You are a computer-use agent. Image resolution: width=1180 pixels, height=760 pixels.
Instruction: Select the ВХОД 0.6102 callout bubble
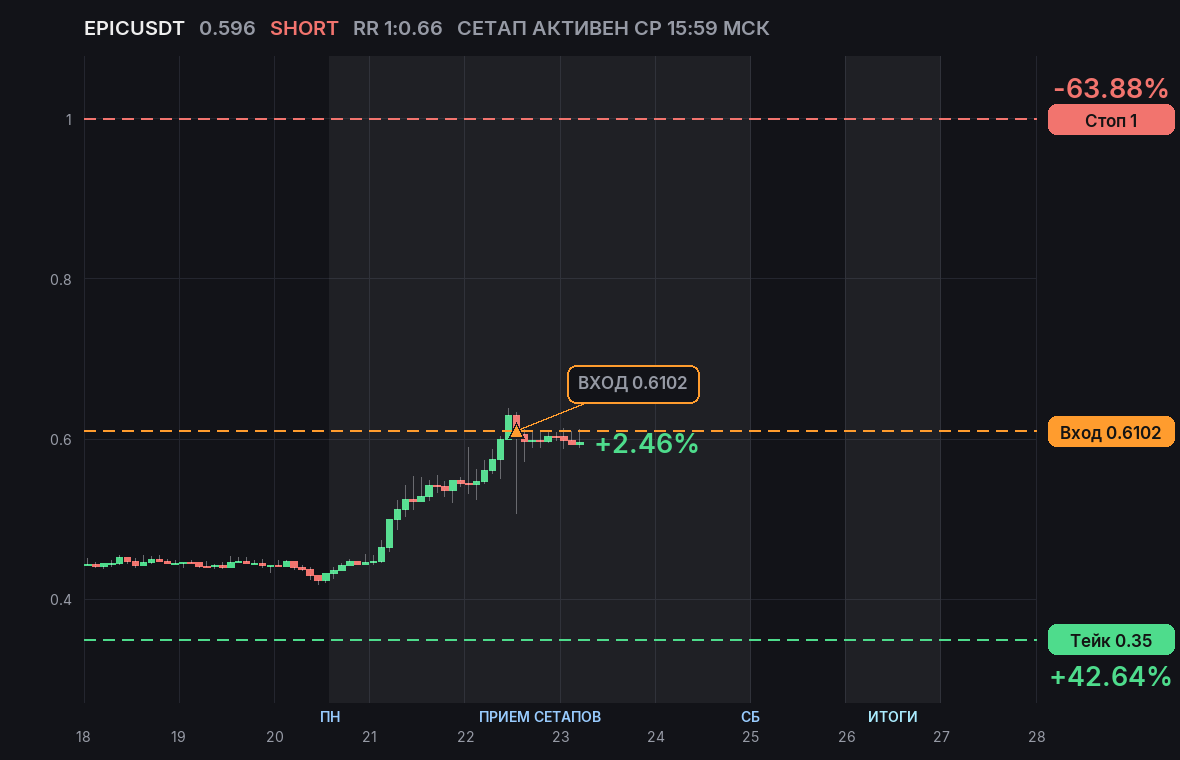pos(633,384)
